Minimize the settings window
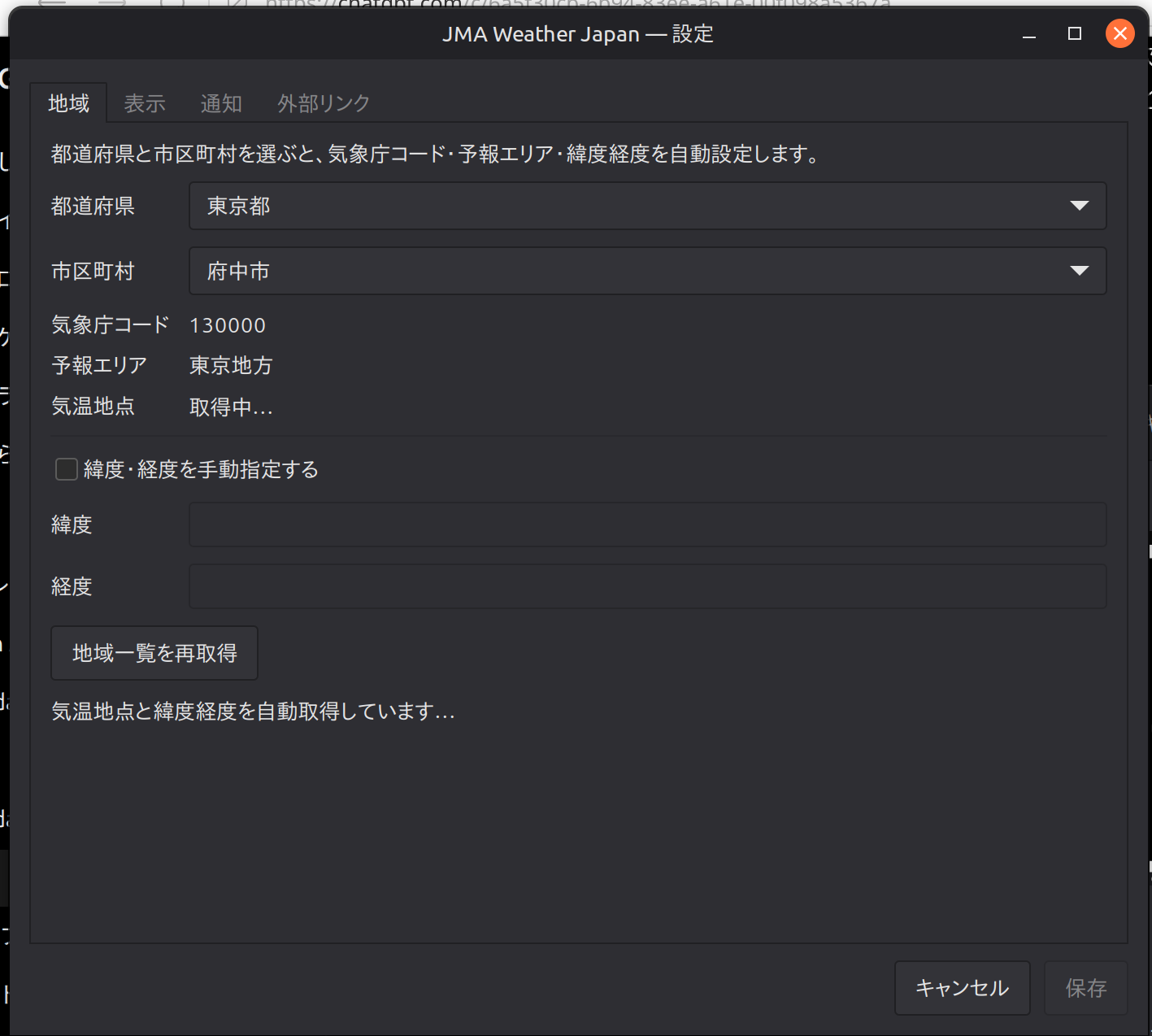 point(1029,34)
